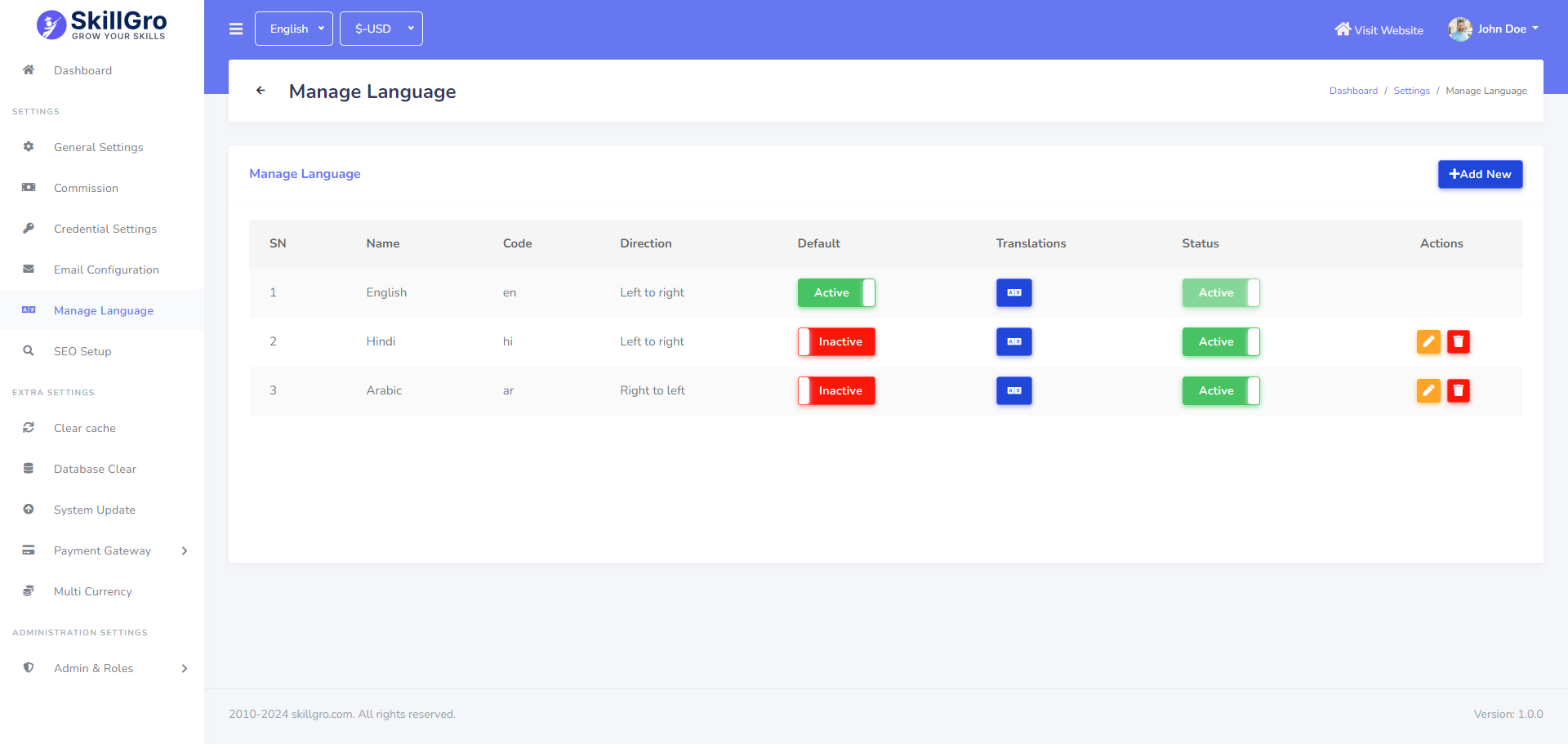1568x744 pixels.
Task: Set Arabic as default language toggle
Action: (836, 390)
